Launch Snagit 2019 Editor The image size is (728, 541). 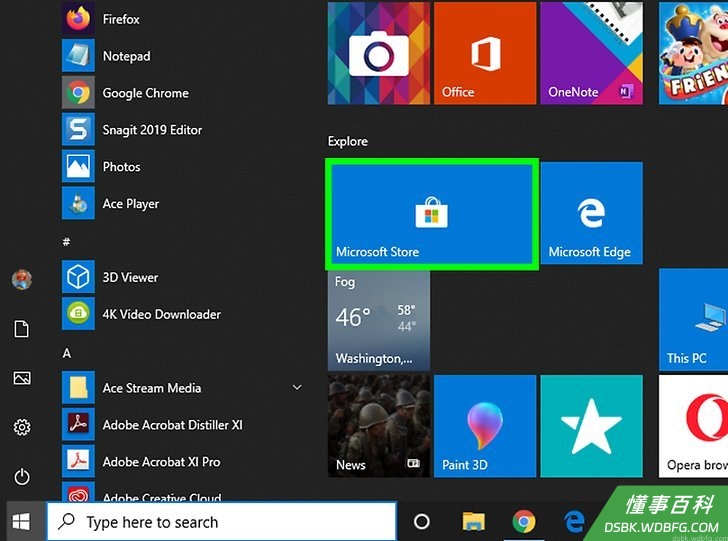click(152, 130)
